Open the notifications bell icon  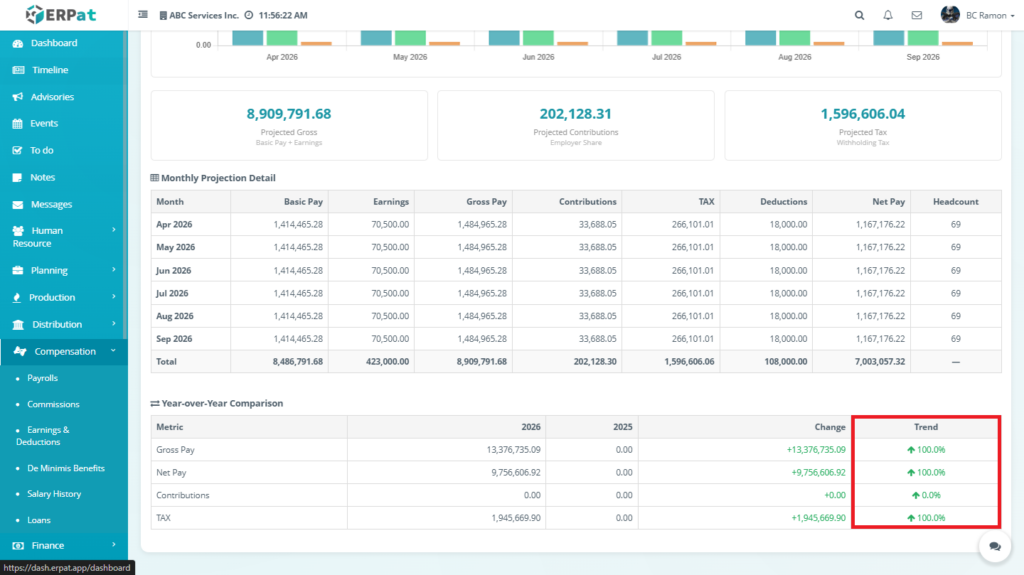pos(888,15)
